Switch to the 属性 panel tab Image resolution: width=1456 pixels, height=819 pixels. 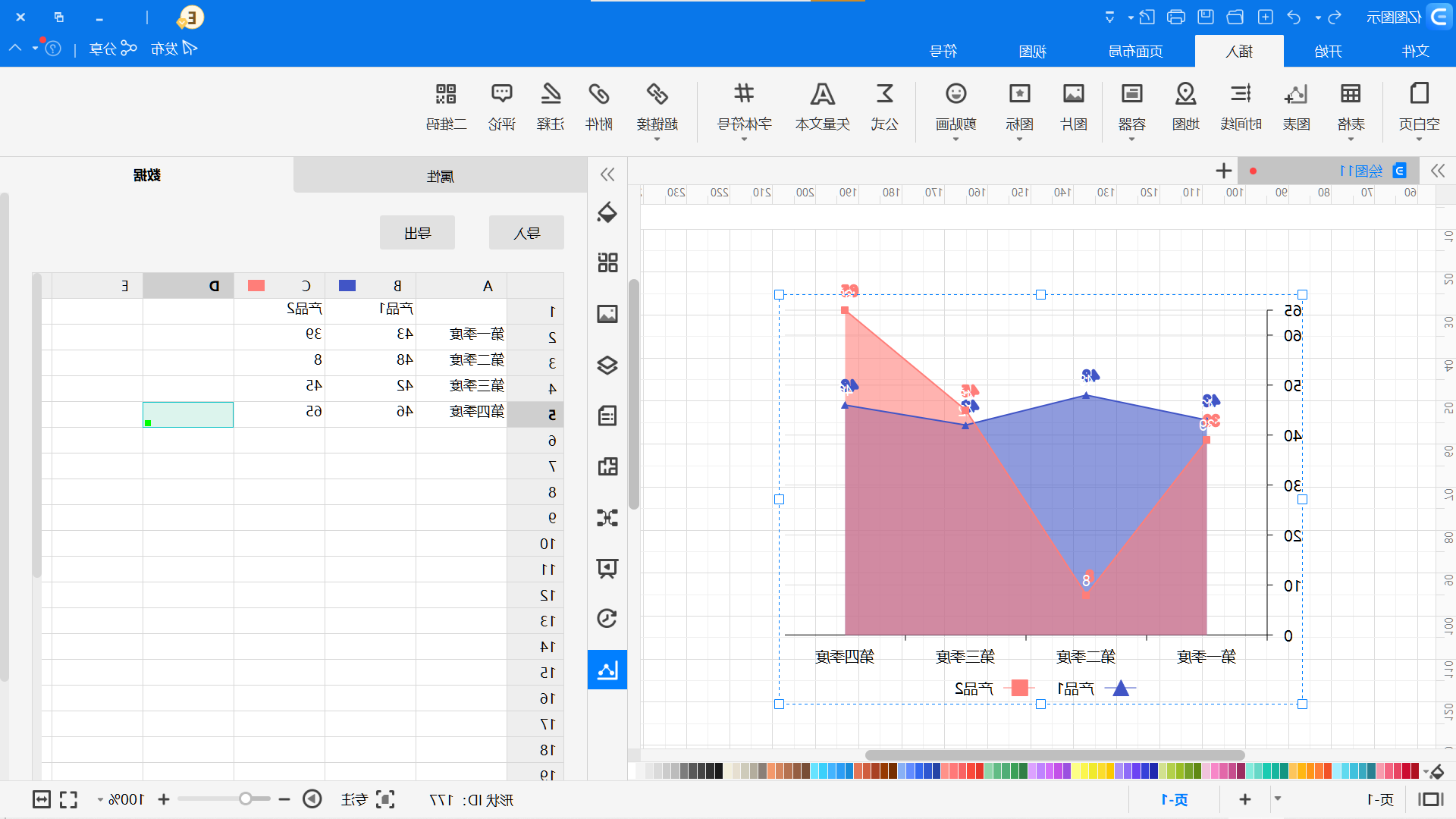pyautogui.click(x=440, y=176)
